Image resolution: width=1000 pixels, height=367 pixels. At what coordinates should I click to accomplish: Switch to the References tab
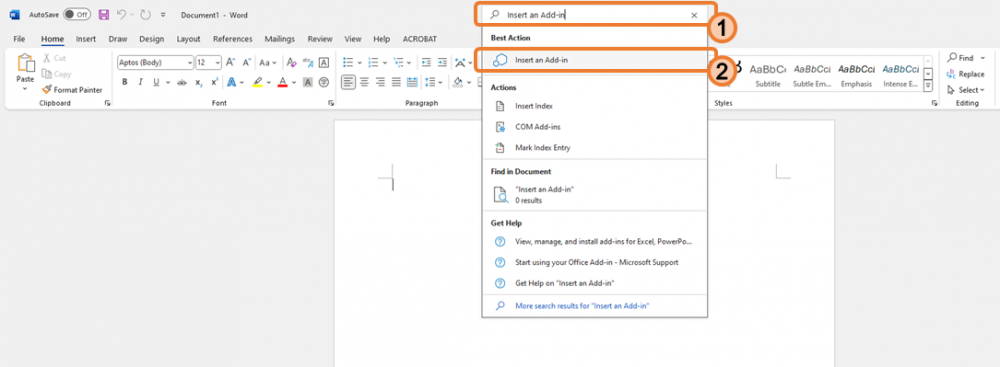[233, 39]
